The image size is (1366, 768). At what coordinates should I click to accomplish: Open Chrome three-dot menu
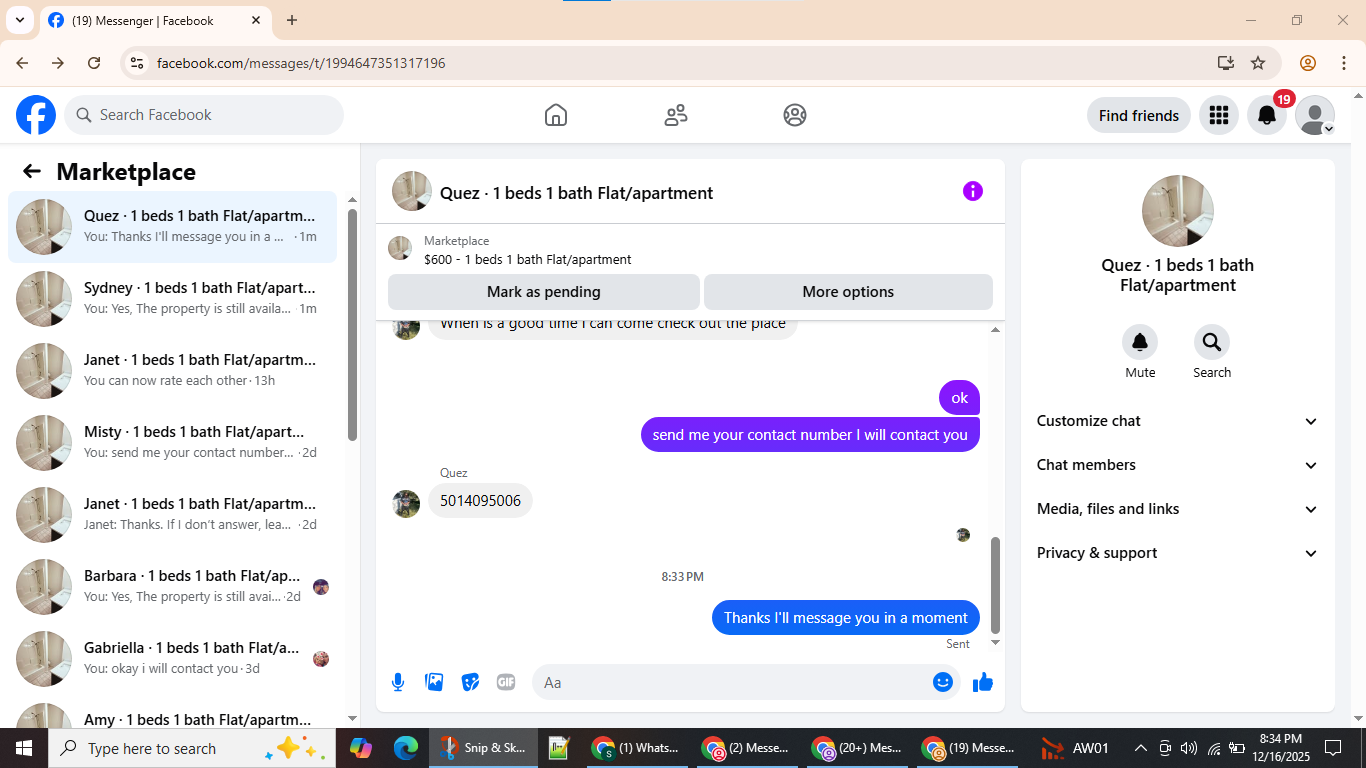1344,63
